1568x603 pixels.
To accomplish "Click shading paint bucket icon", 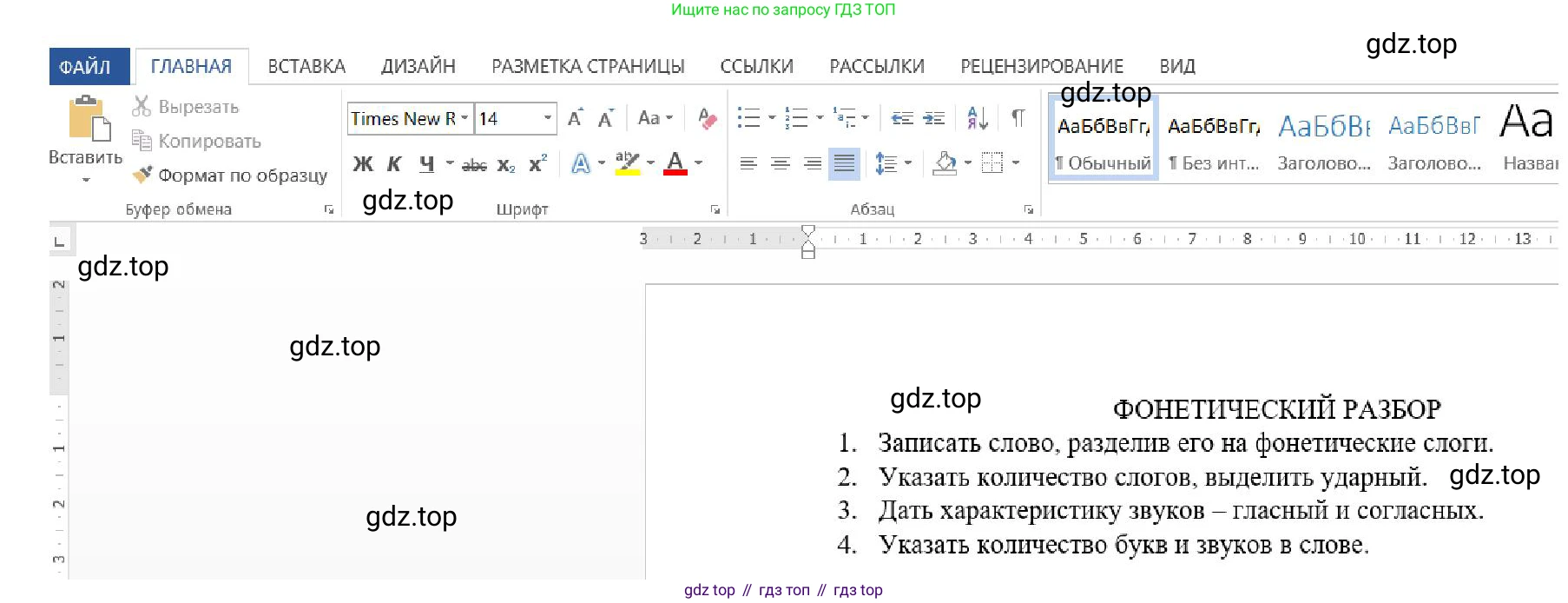I will pyautogui.click(x=945, y=163).
